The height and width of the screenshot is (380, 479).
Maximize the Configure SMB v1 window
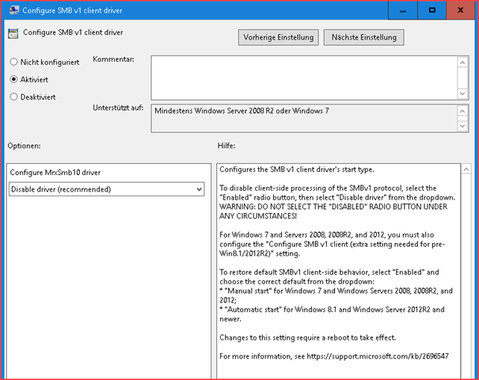pyautogui.click(x=432, y=10)
